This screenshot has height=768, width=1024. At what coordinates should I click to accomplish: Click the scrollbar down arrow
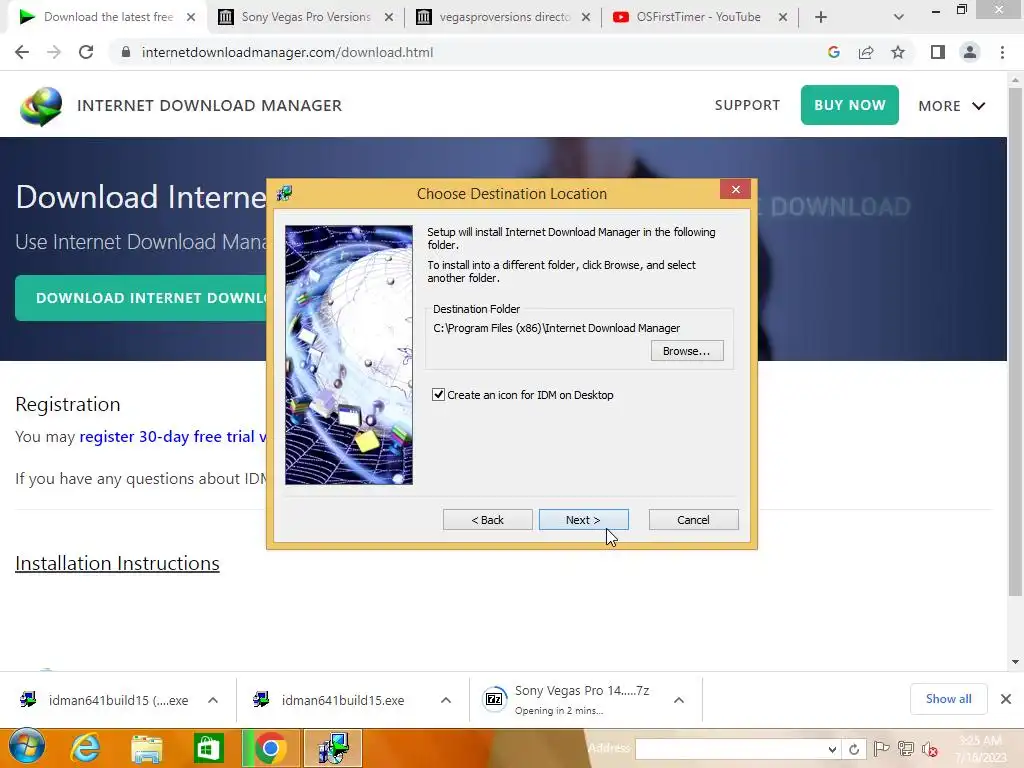point(1015,662)
